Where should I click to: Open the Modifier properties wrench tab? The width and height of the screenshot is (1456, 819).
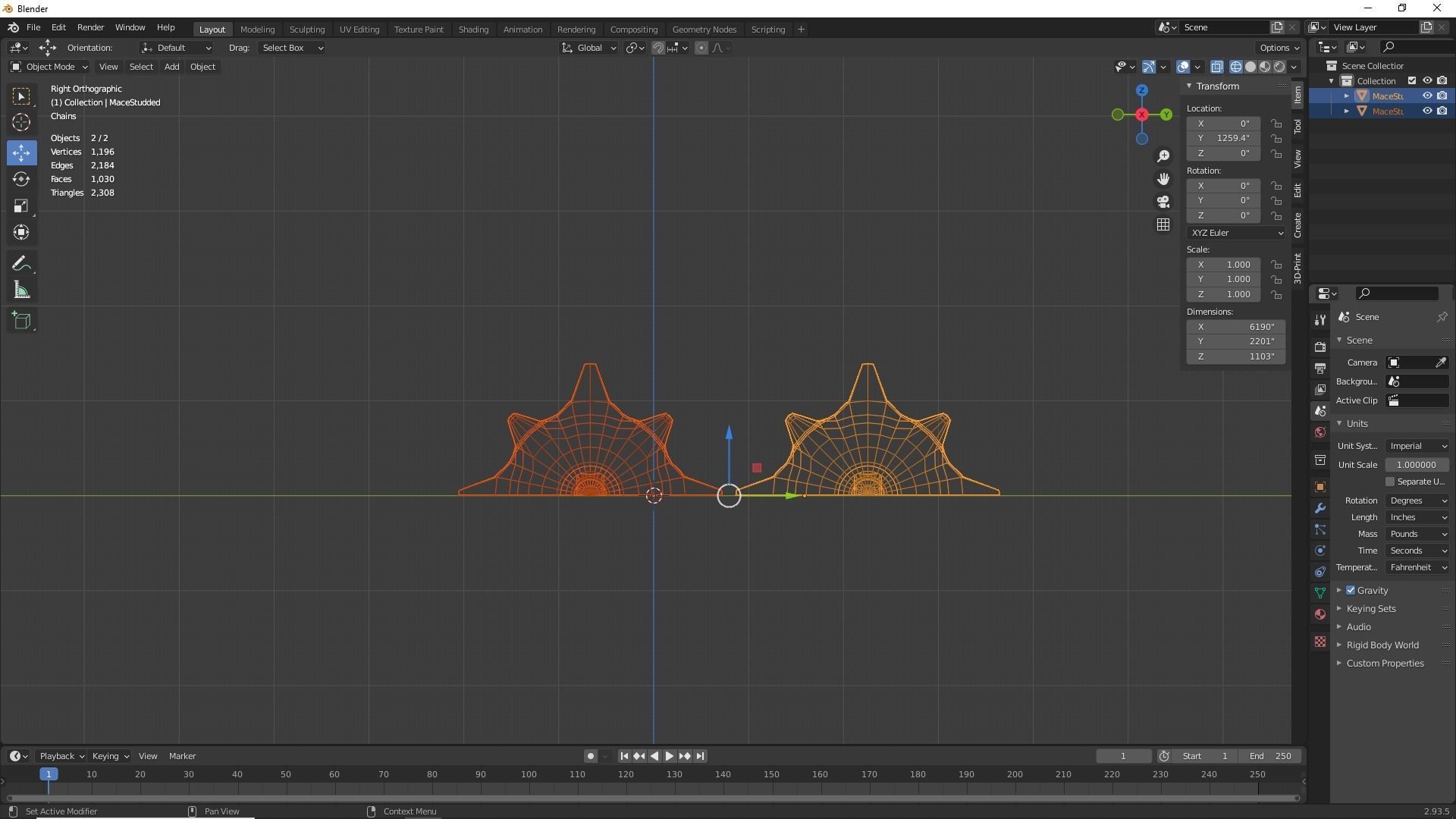coord(1320,508)
